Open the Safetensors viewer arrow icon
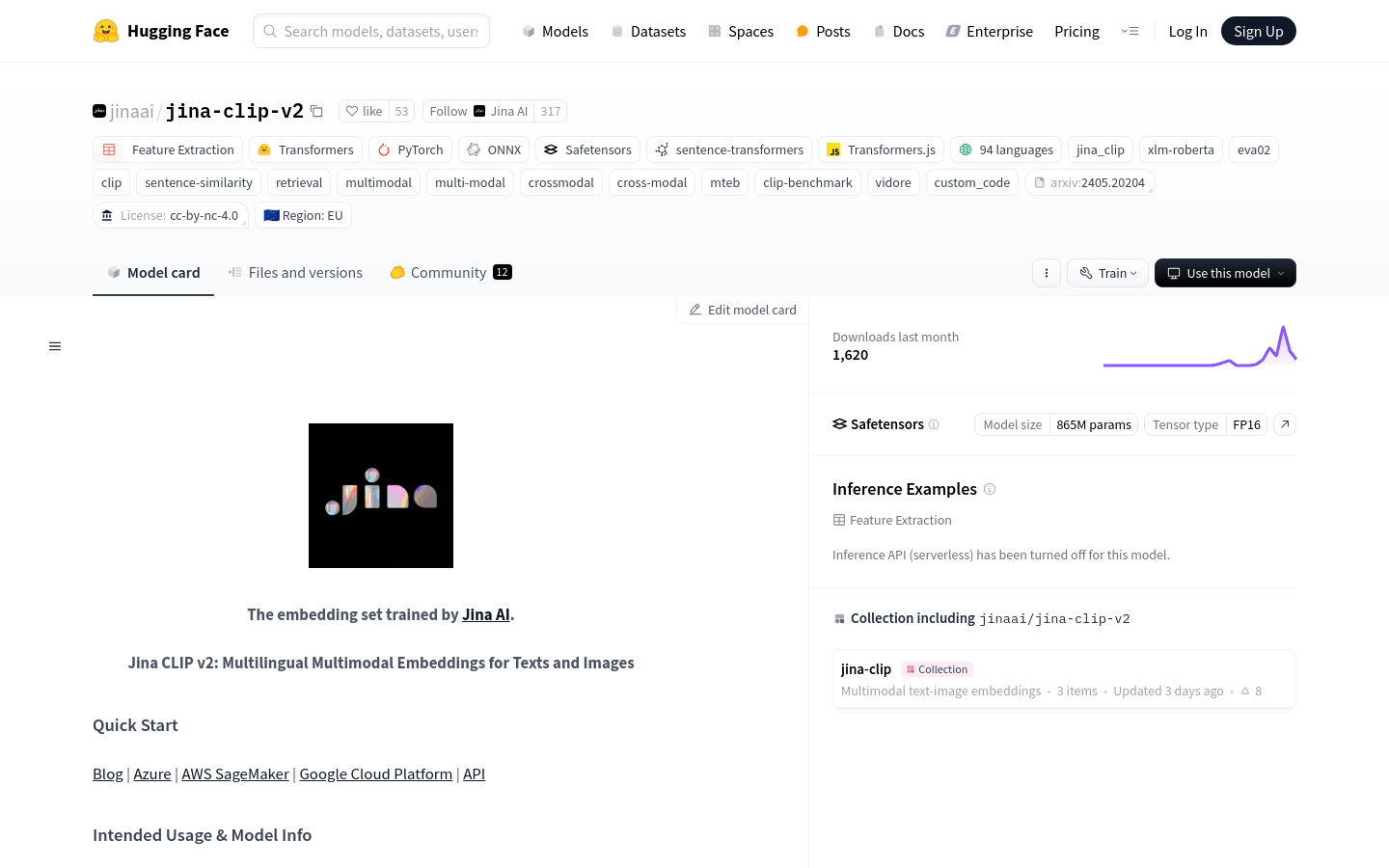This screenshot has height=868, width=1389. tap(1285, 424)
